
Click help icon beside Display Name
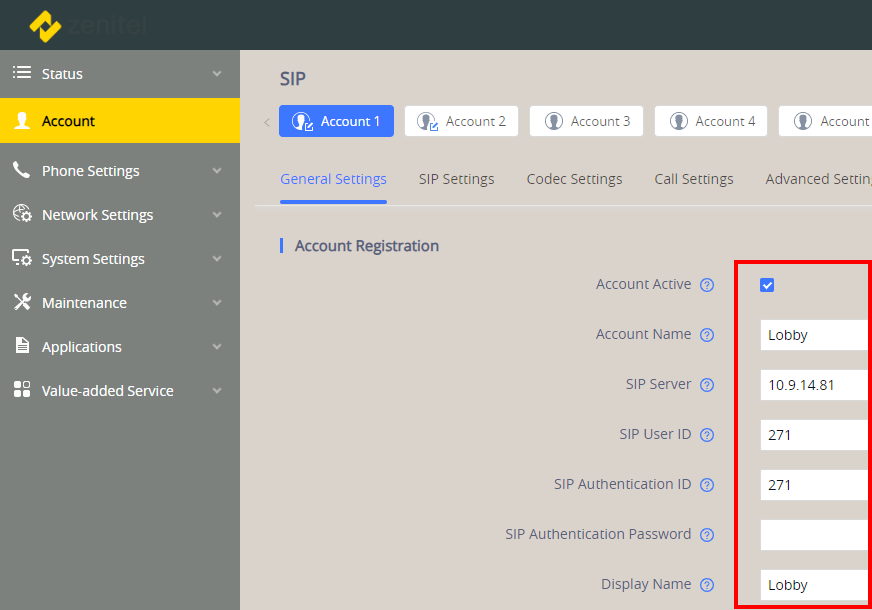coord(707,585)
